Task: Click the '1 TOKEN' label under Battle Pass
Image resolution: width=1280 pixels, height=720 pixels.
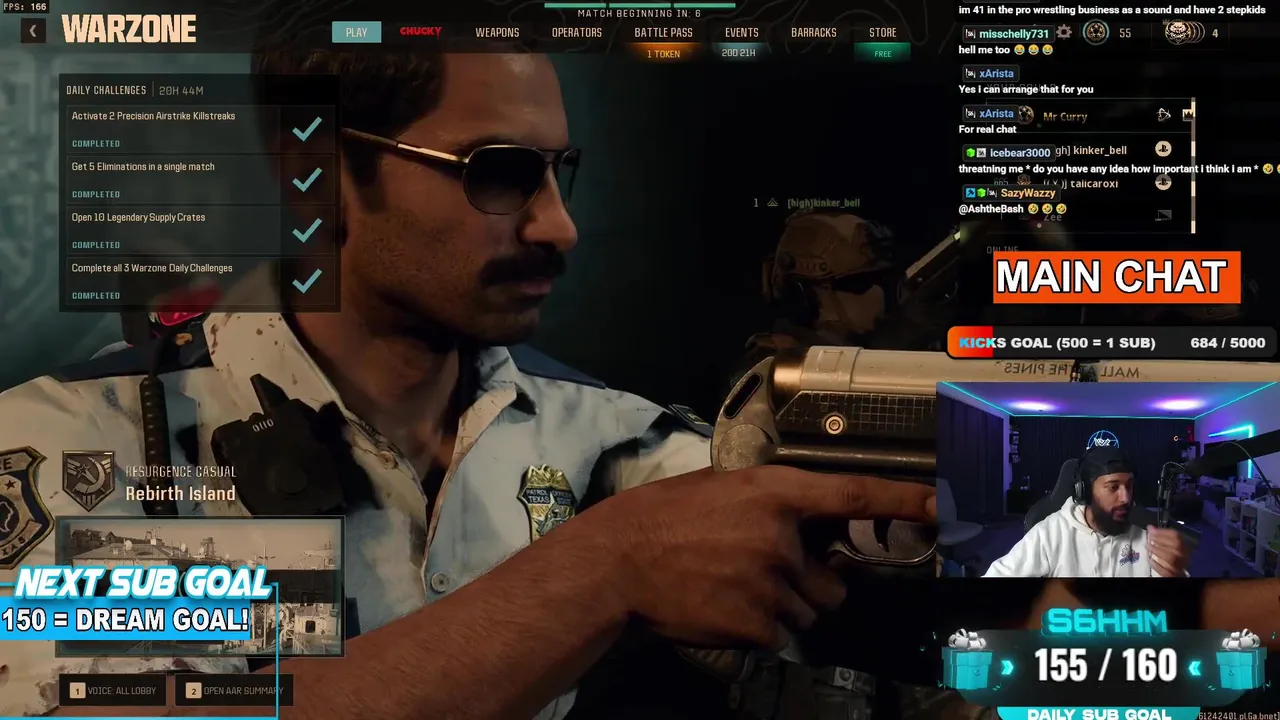Action: [x=663, y=54]
